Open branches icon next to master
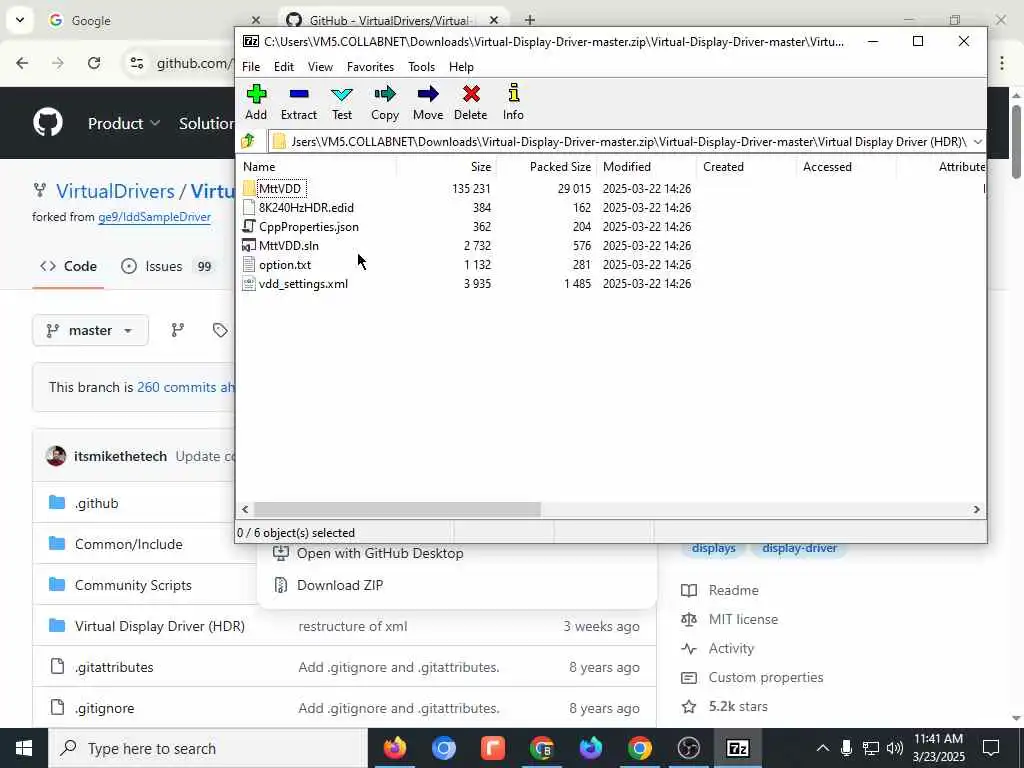This screenshot has height=768, width=1024. (x=177, y=330)
